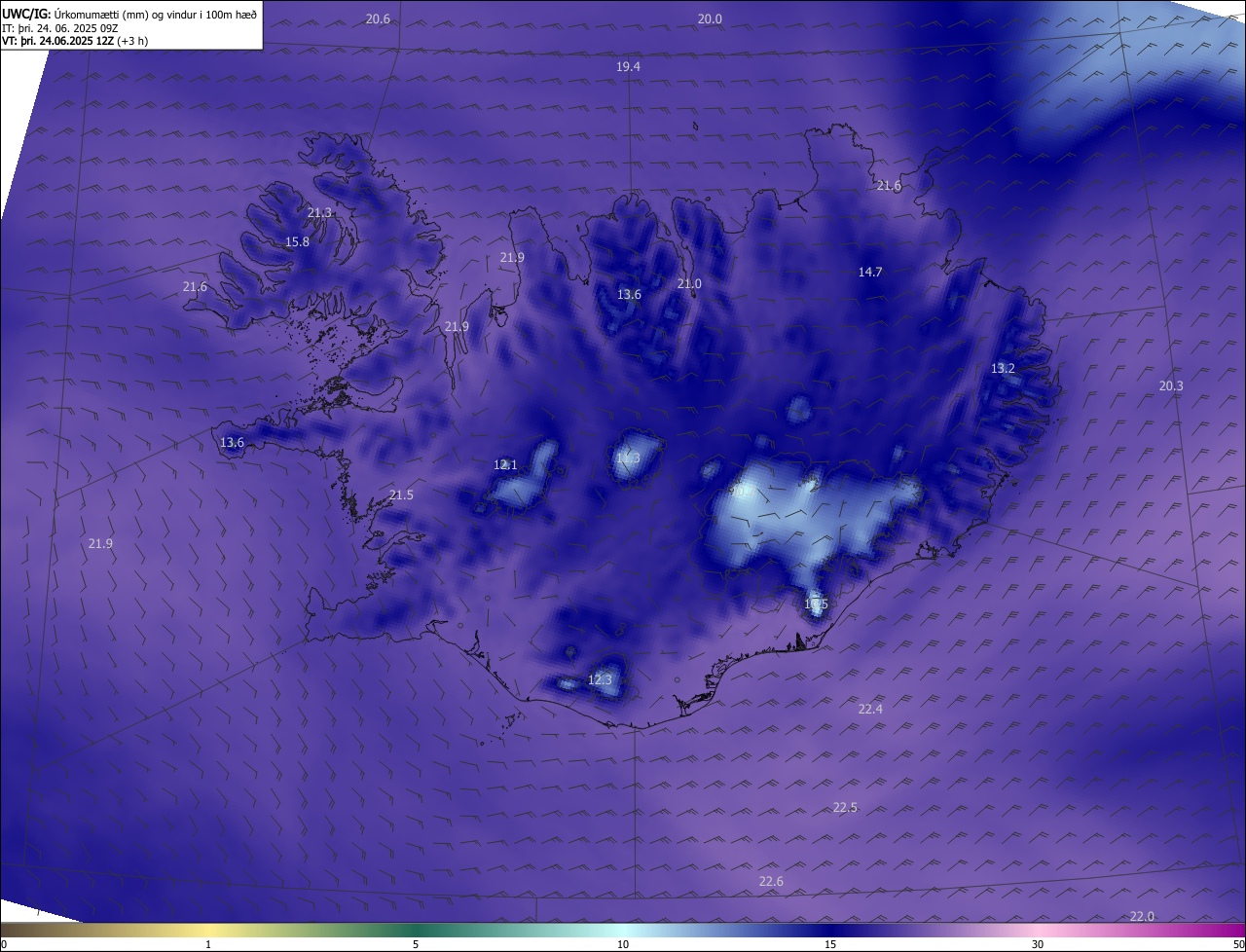Click the 22.5 value label
This screenshot has width=1246, height=952.
click(845, 808)
